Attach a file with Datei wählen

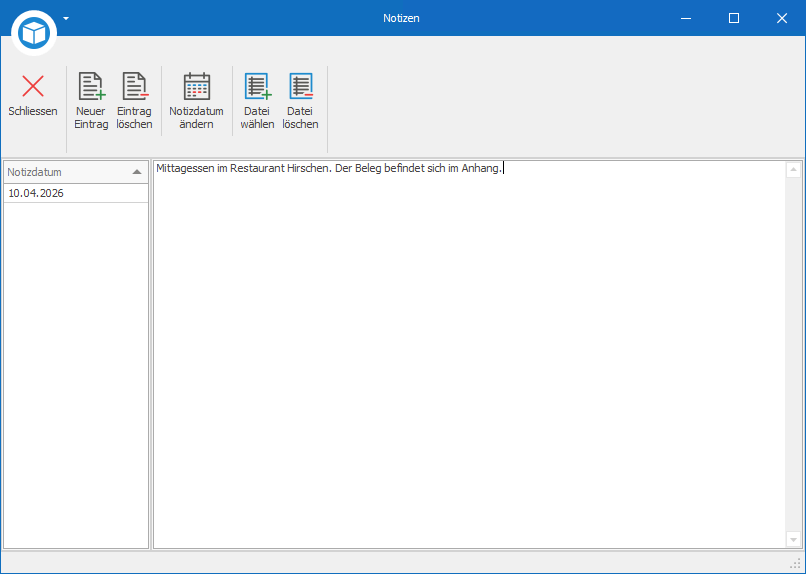pyautogui.click(x=257, y=100)
